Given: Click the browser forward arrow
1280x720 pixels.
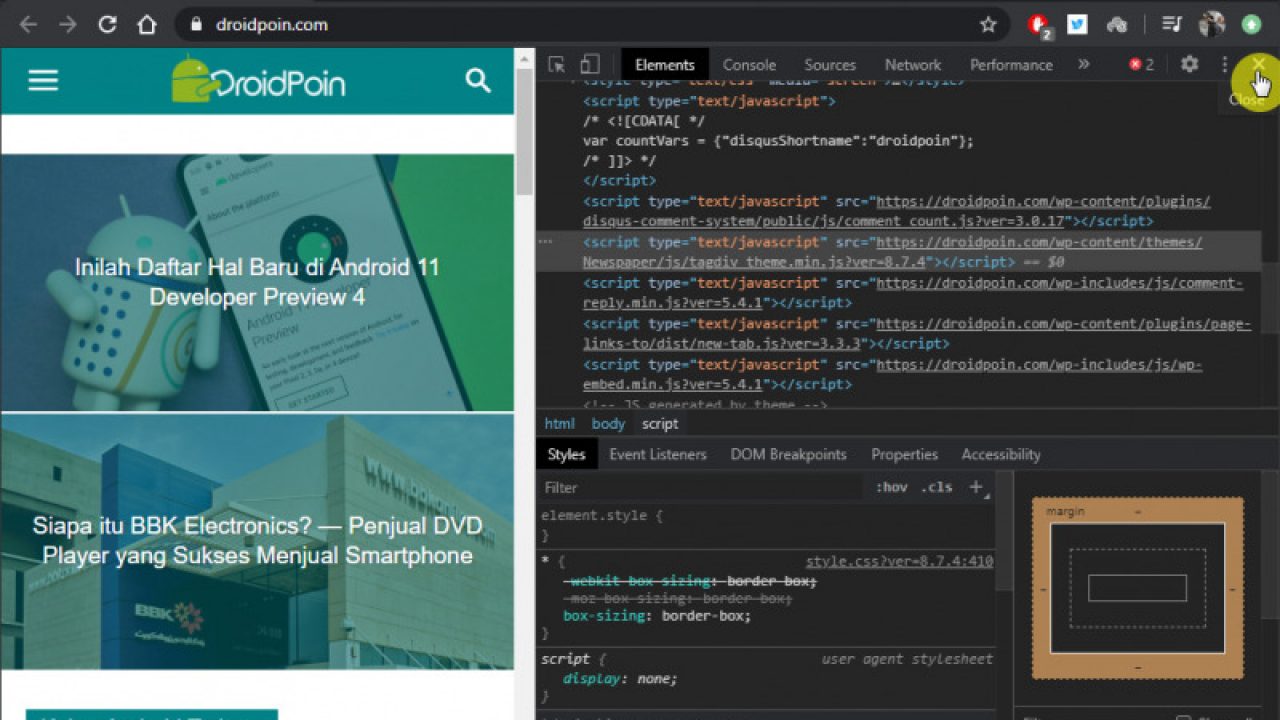Looking at the screenshot, I should point(67,25).
